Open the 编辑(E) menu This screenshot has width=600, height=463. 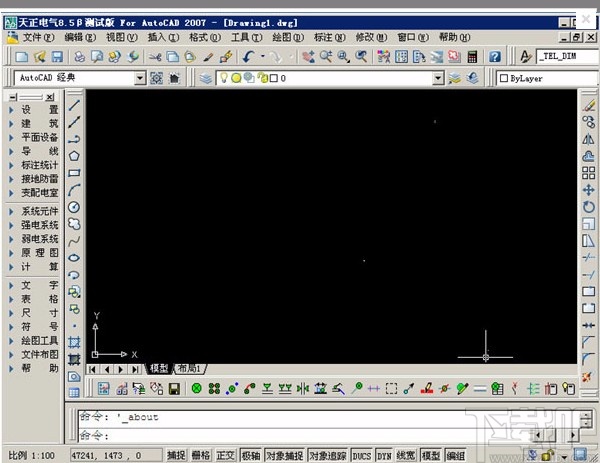point(80,37)
